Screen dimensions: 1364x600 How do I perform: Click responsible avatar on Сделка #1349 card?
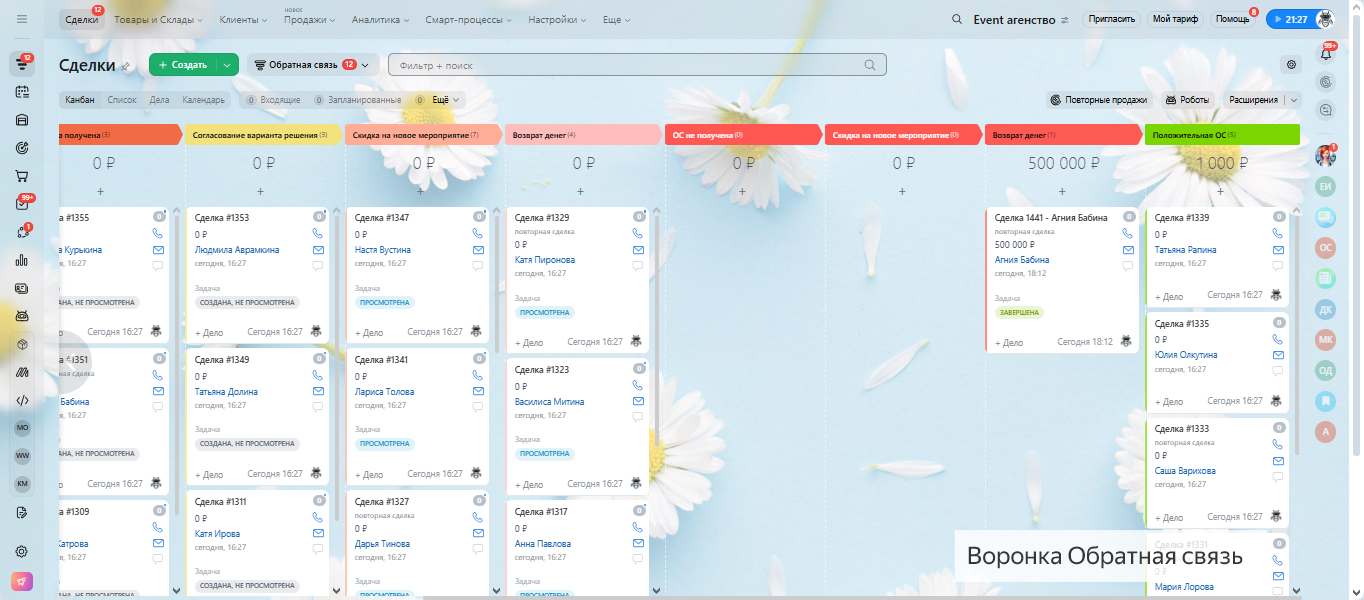pyautogui.click(x=316, y=474)
